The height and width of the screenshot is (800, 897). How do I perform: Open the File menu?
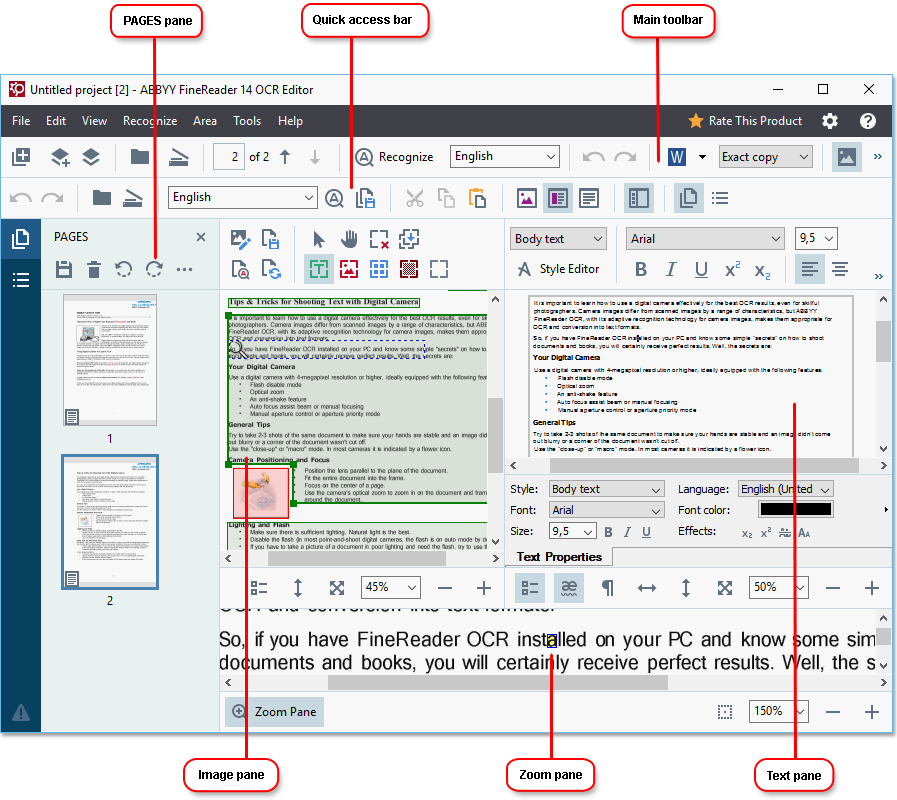pyautogui.click(x=21, y=121)
